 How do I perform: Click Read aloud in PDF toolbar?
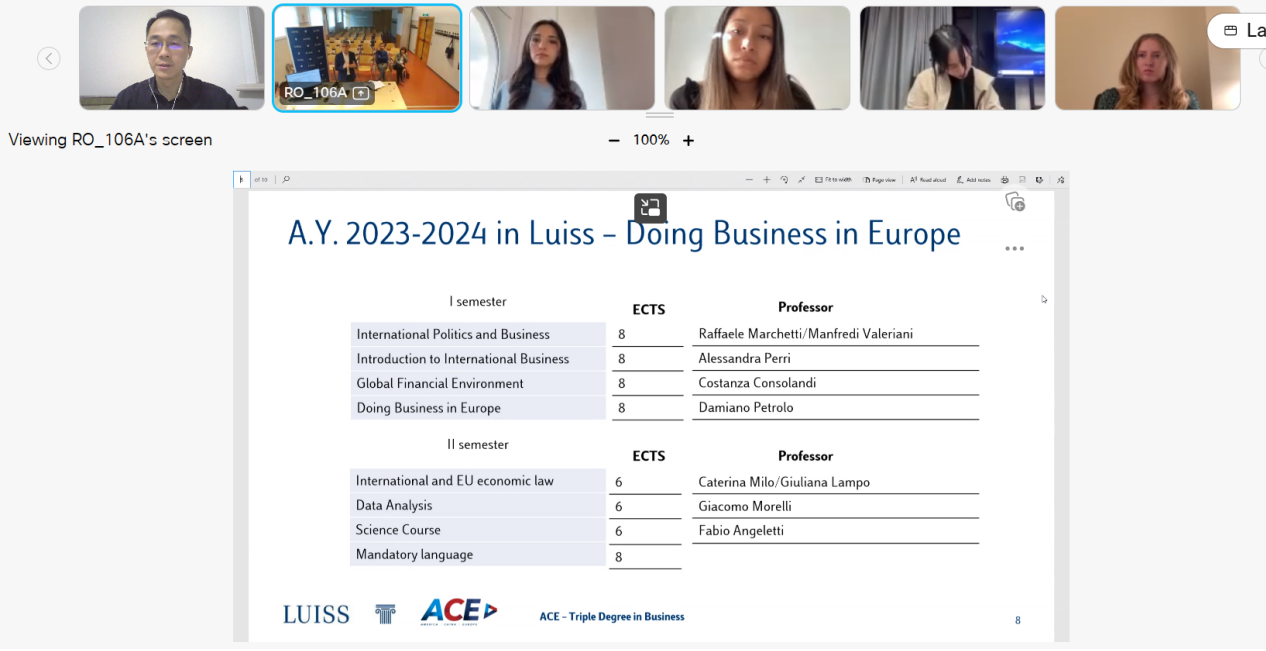(928, 180)
